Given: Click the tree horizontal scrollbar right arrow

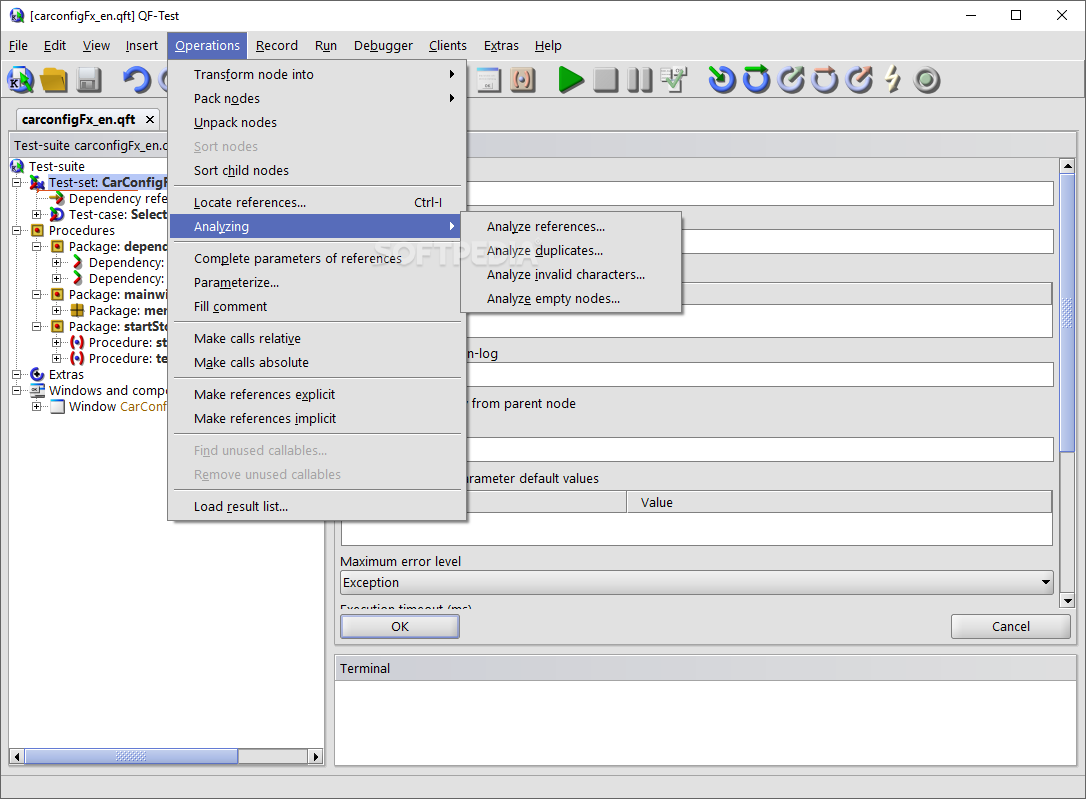Looking at the screenshot, I should pyautogui.click(x=316, y=757).
